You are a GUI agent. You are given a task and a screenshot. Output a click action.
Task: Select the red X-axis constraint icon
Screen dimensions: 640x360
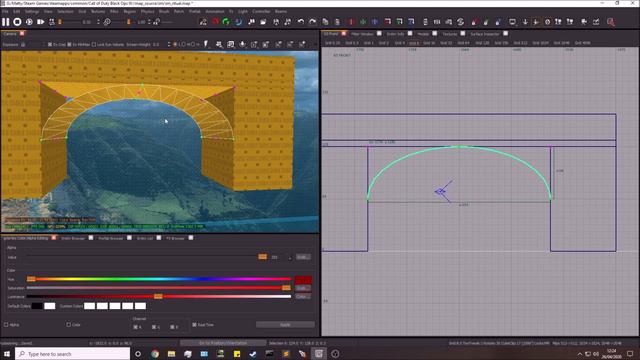(351, 22)
